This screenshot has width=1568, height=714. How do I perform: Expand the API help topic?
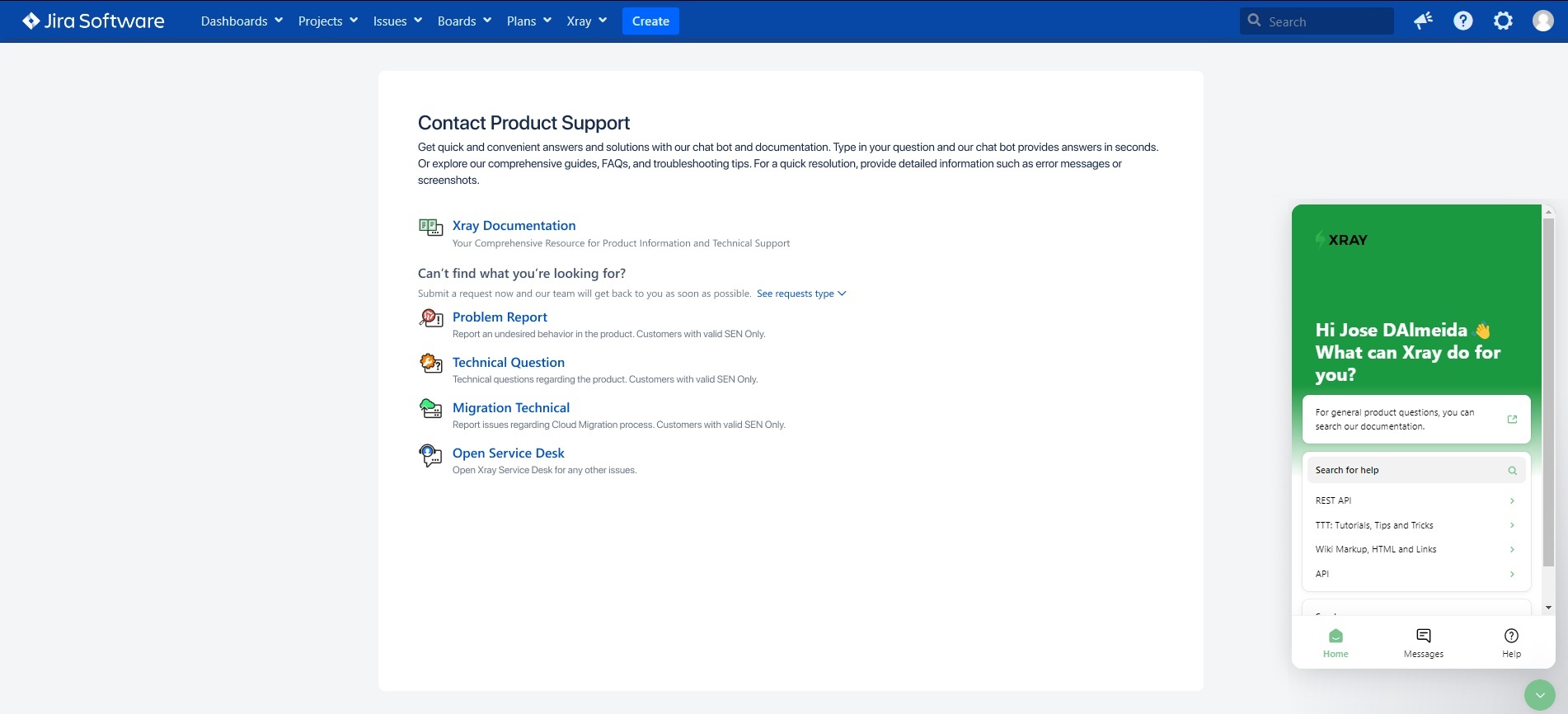pyautogui.click(x=1415, y=574)
